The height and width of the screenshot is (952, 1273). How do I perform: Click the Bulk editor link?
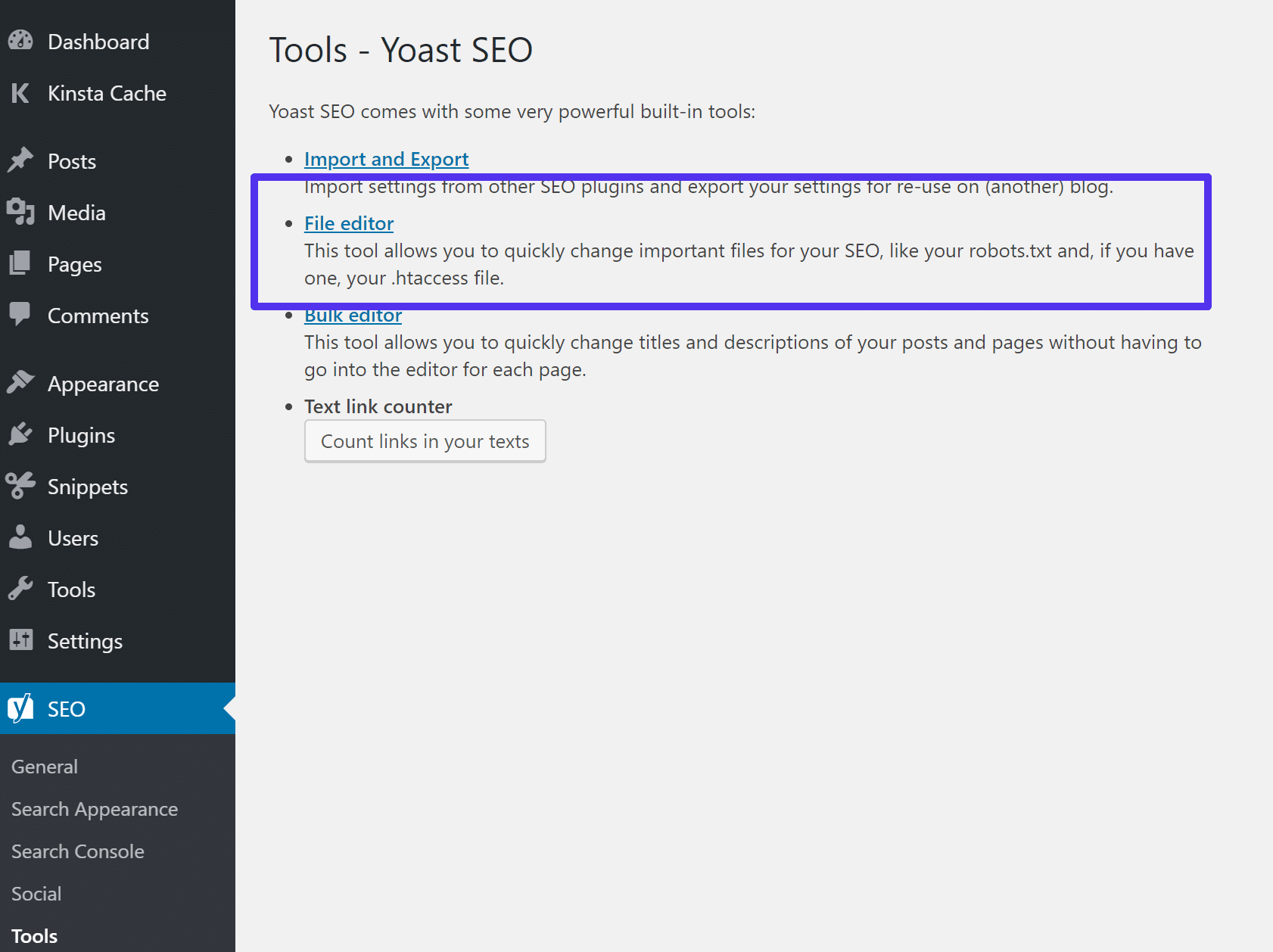tap(353, 315)
